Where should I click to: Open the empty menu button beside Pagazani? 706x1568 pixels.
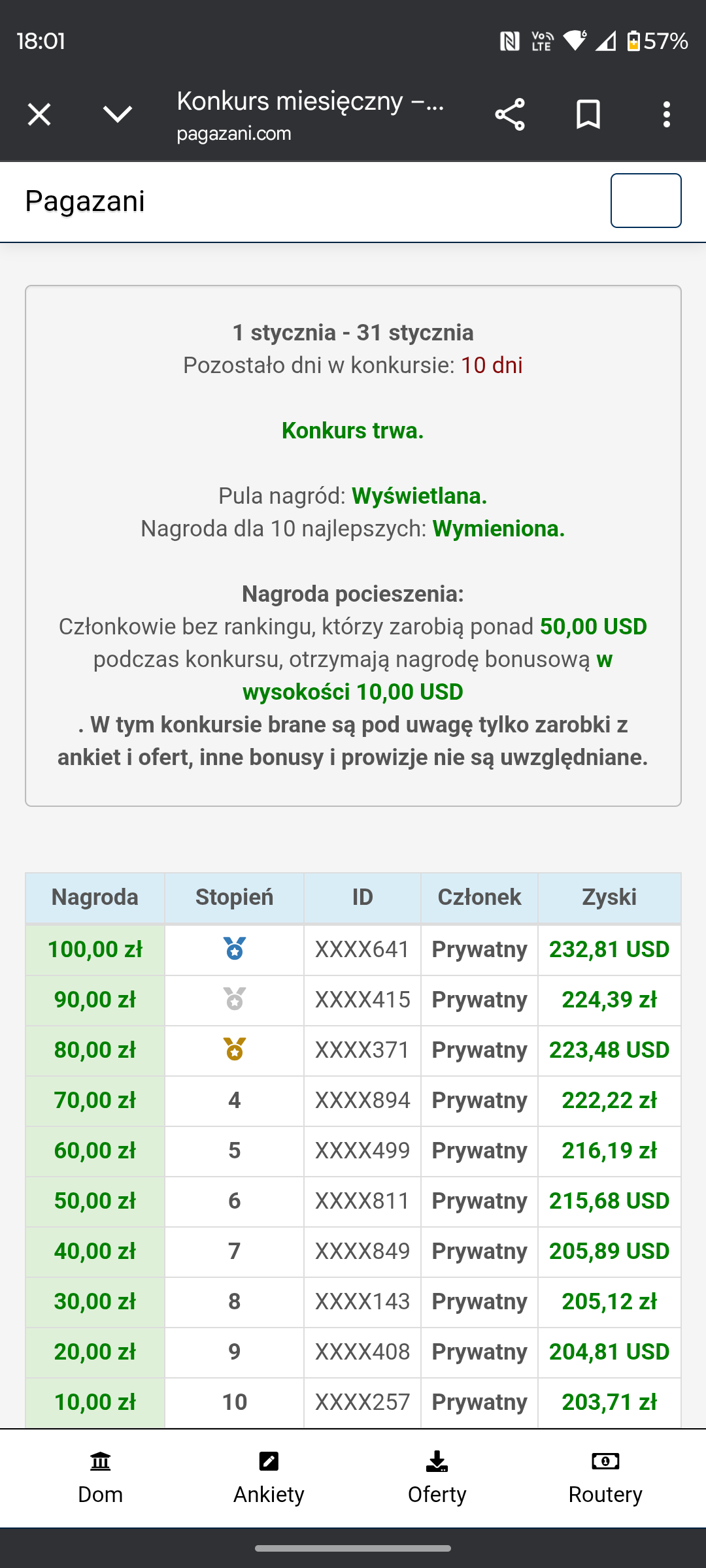[646, 201]
